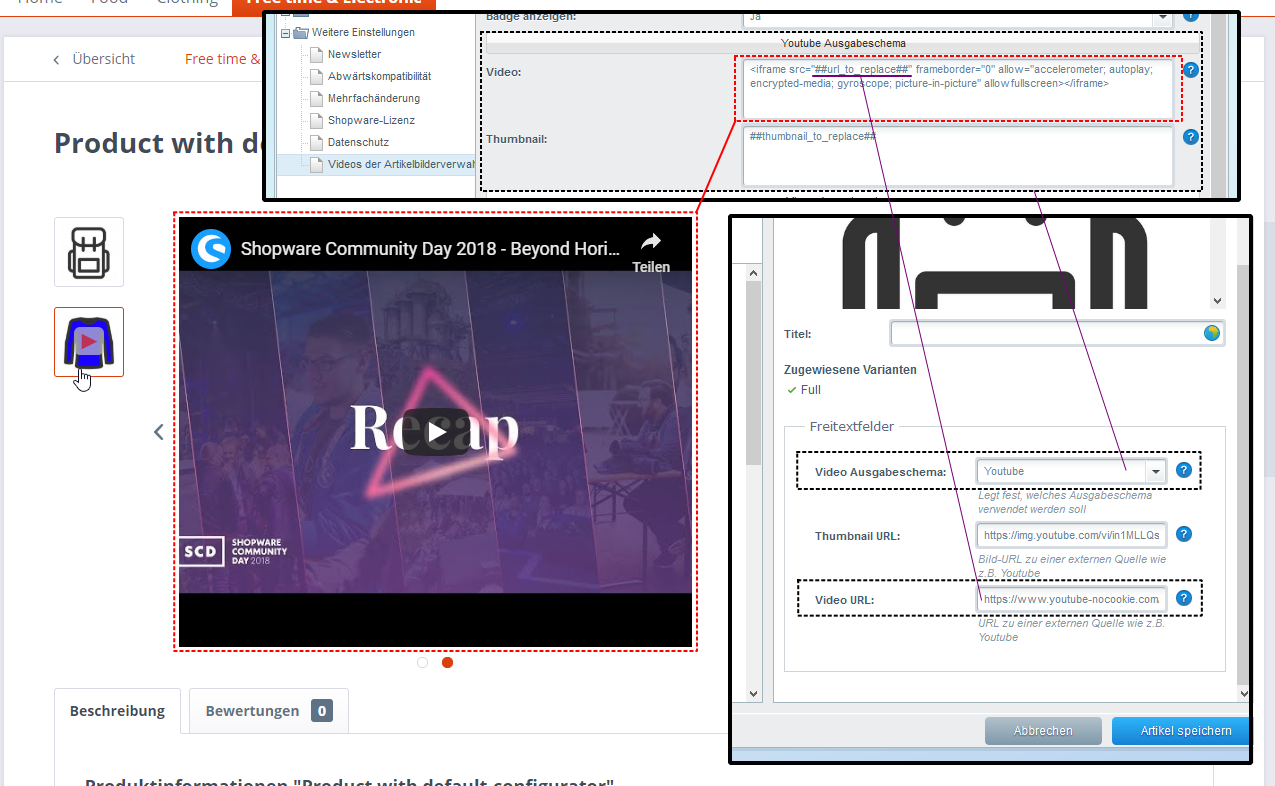Click the document icon next to Newsletter

coord(316,54)
